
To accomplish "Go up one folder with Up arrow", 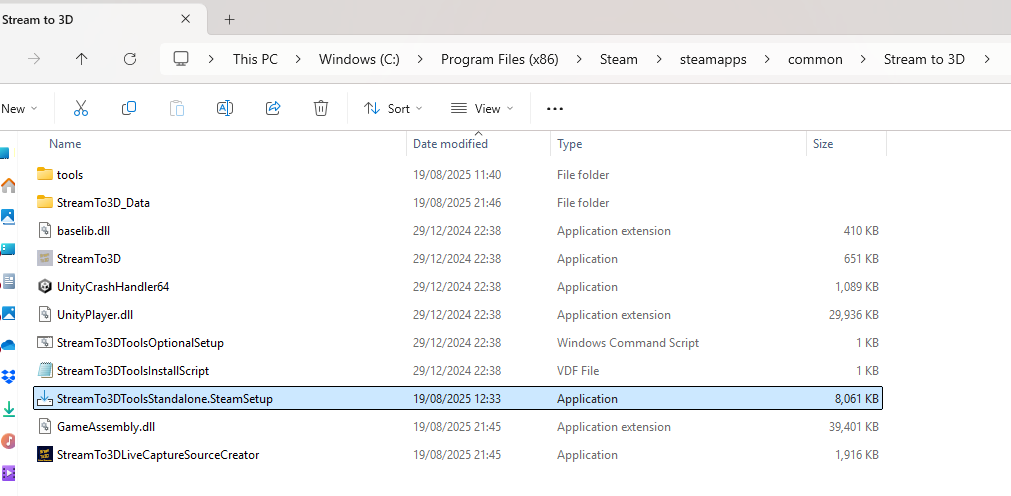I will coord(81,59).
